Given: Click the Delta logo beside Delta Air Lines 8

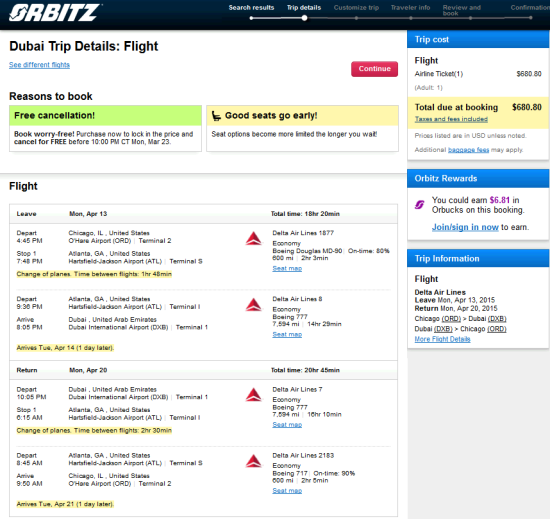Looking at the screenshot, I should [254, 305].
